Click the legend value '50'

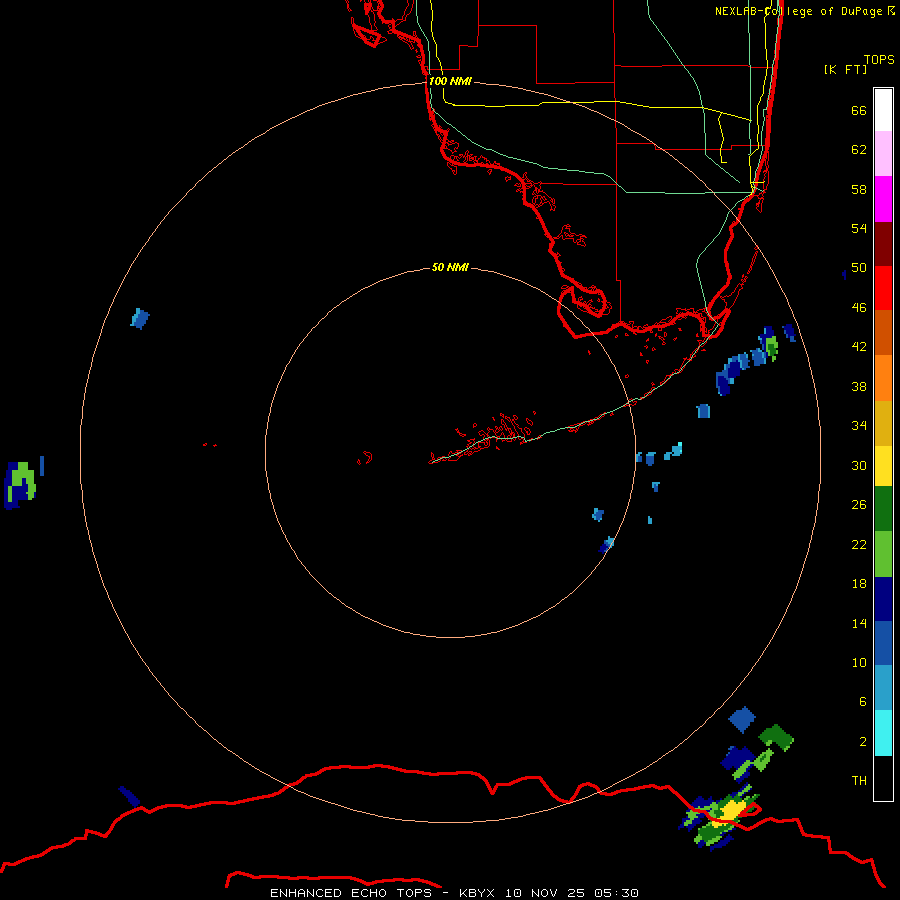point(859,267)
